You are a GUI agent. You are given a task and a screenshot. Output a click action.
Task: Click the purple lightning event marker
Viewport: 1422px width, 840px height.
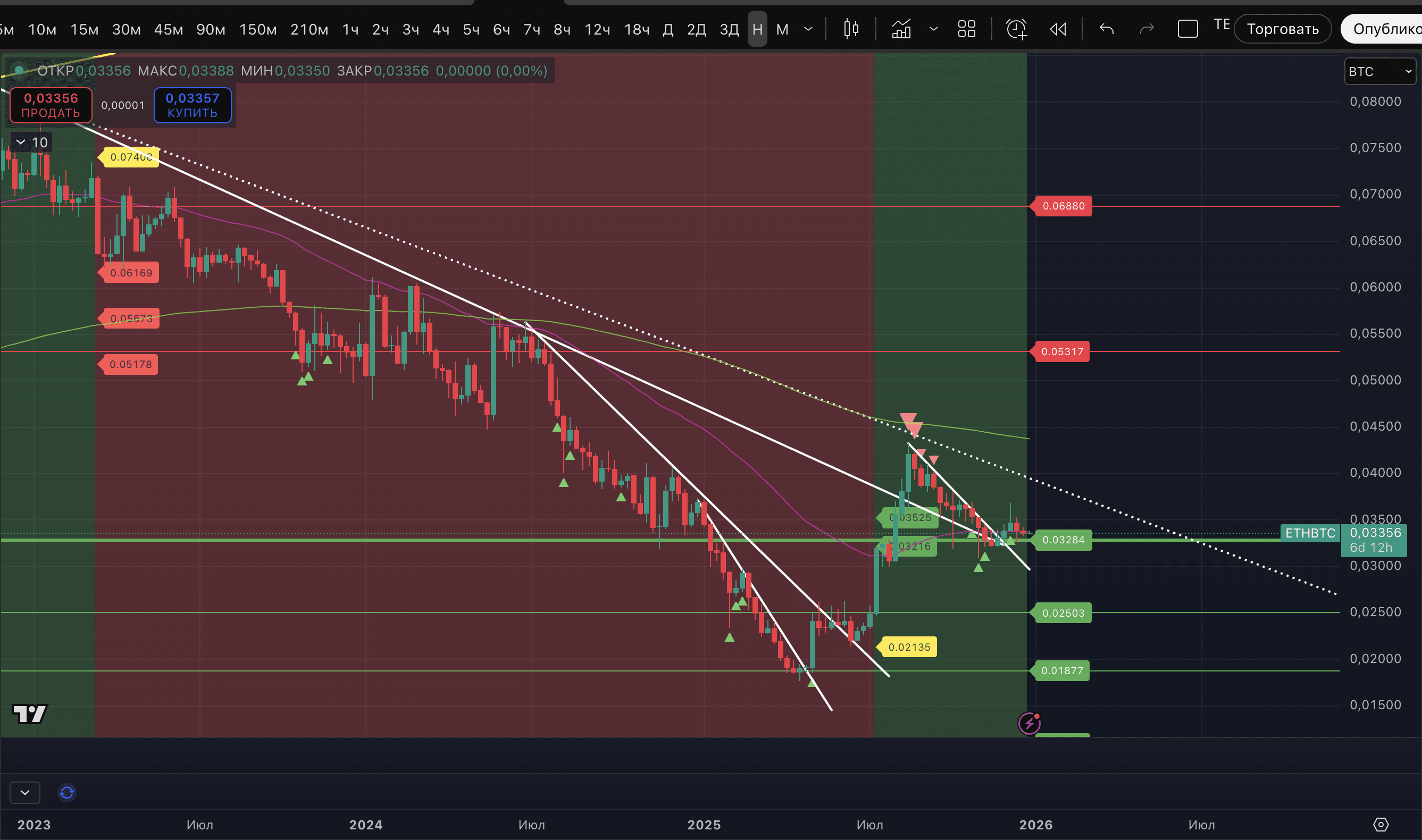click(x=1028, y=723)
